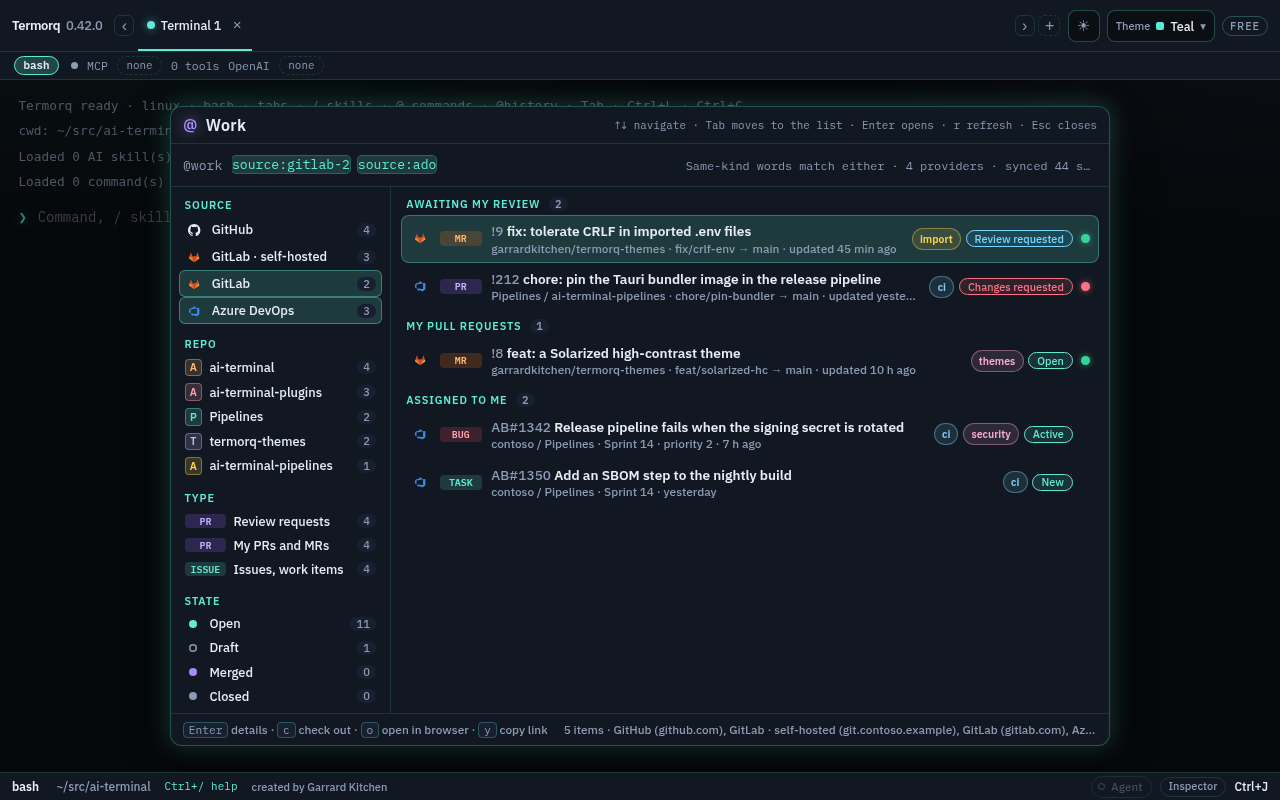Click the source:ado query token

tap(397, 165)
